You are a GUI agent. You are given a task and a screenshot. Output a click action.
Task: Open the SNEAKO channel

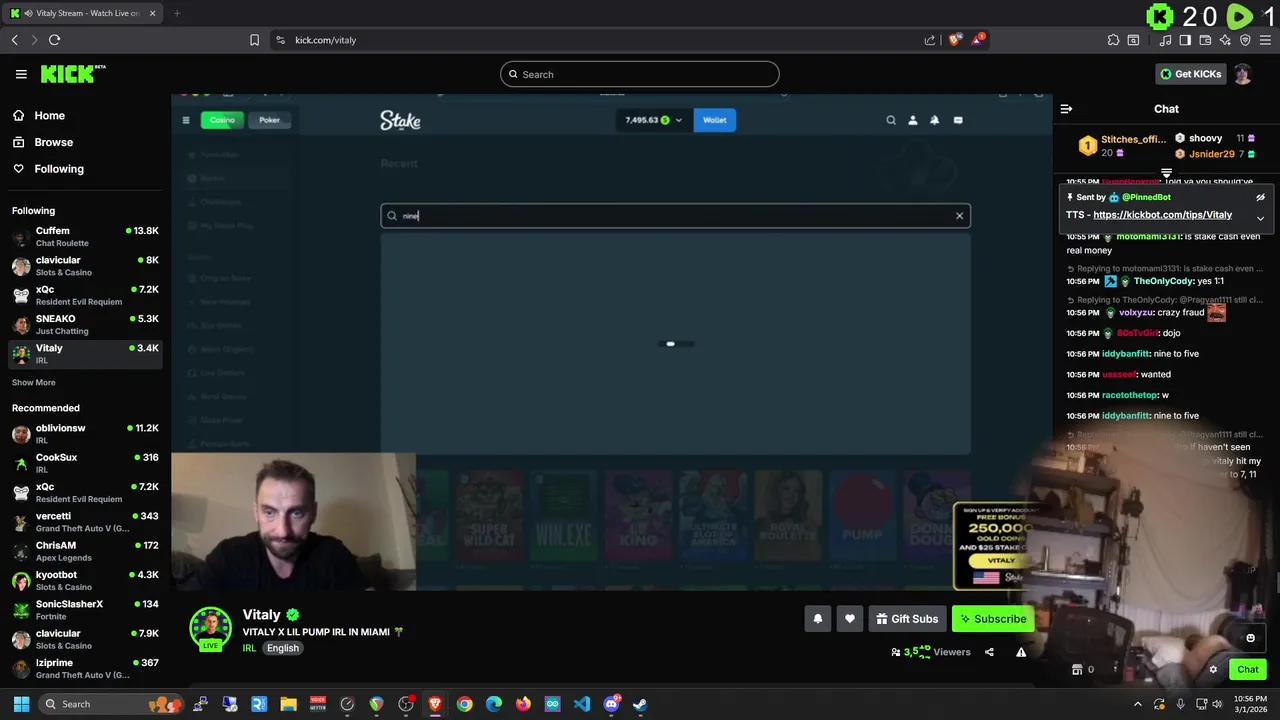coord(85,324)
